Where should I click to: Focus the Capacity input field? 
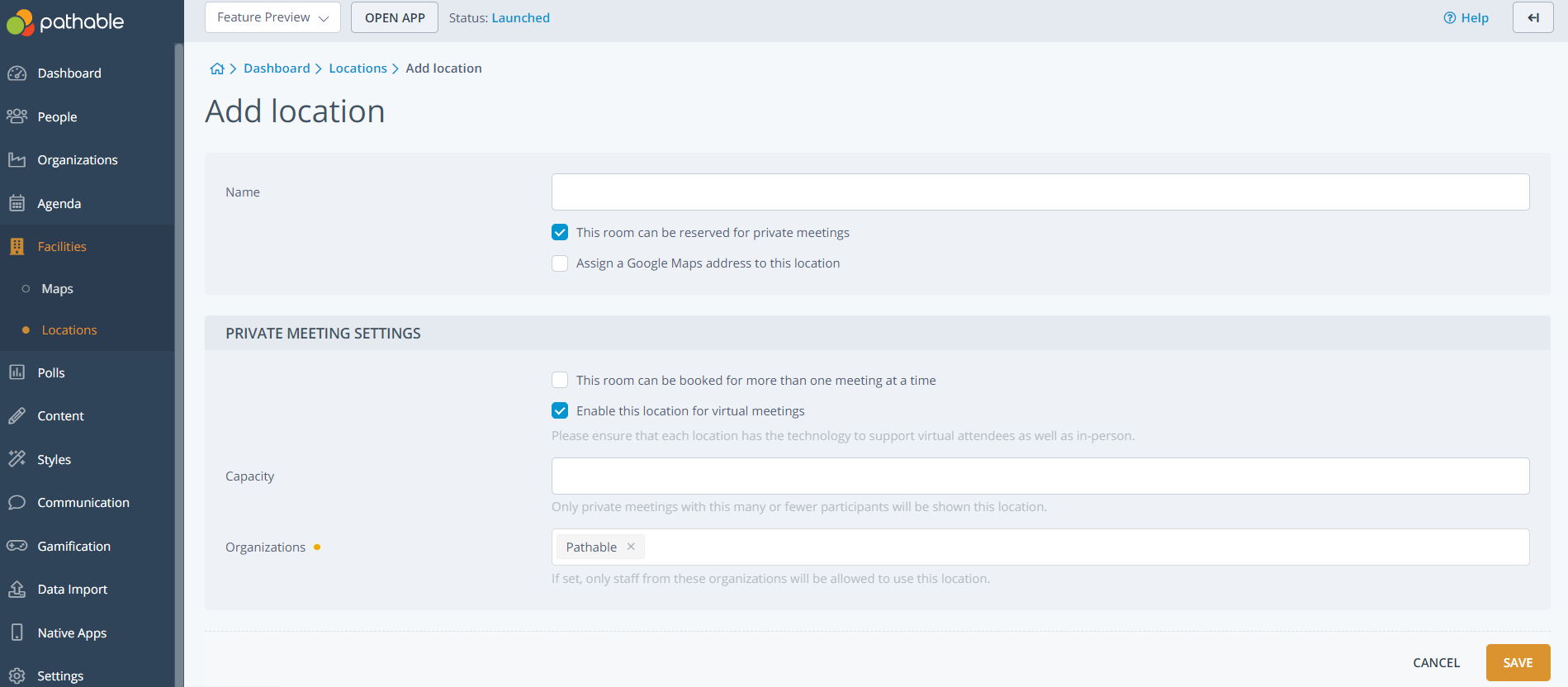coord(1040,476)
